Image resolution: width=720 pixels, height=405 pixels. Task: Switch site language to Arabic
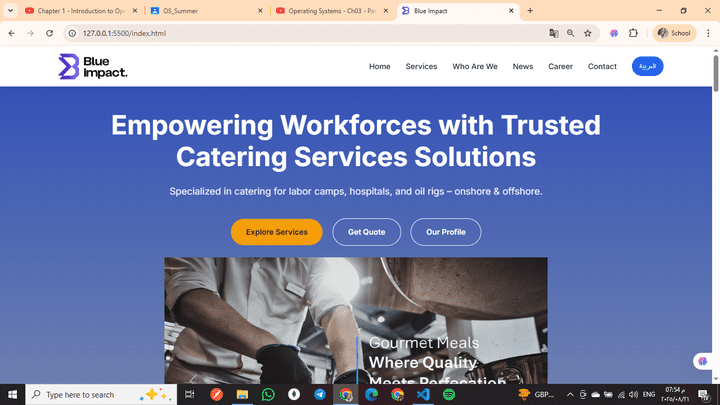647,66
